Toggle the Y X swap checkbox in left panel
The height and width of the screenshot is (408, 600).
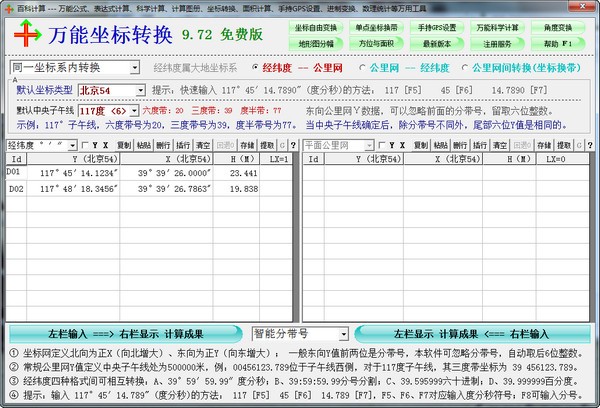(x=85, y=145)
